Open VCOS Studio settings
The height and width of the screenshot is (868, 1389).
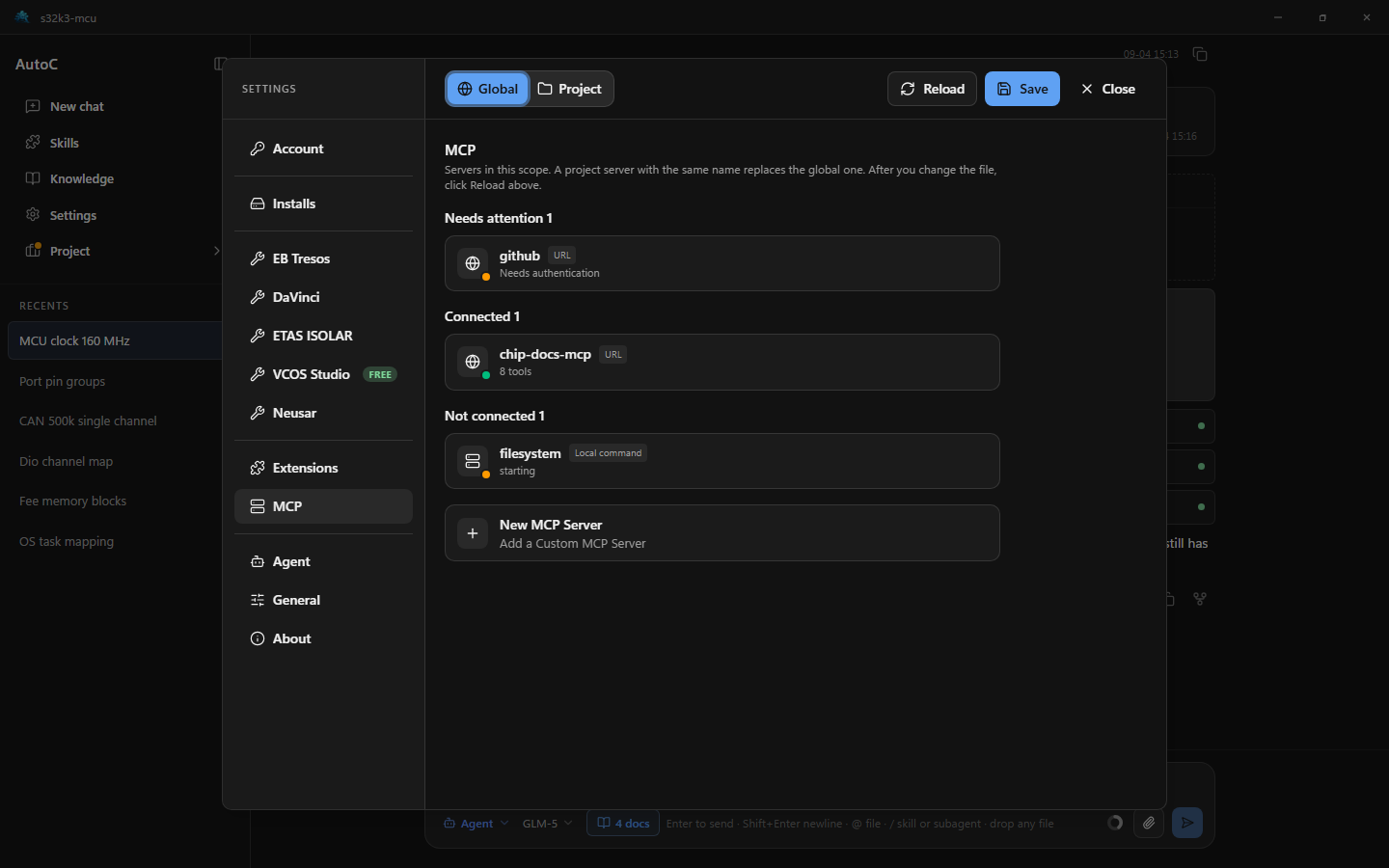pos(323,374)
